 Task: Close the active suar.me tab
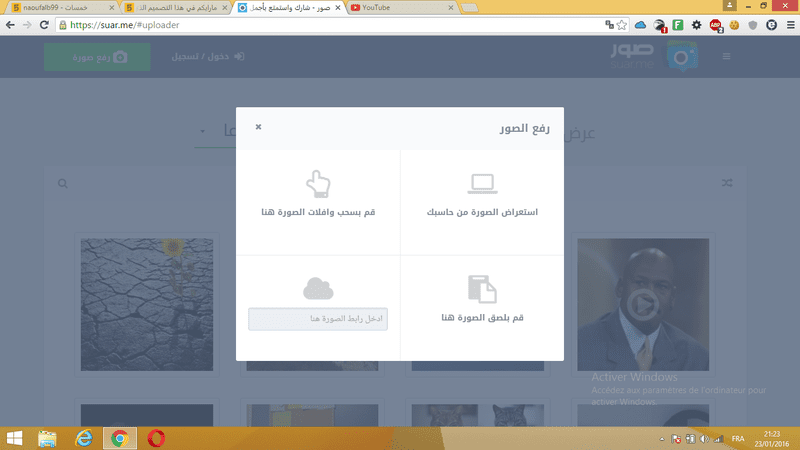click(x=337, y=8)
